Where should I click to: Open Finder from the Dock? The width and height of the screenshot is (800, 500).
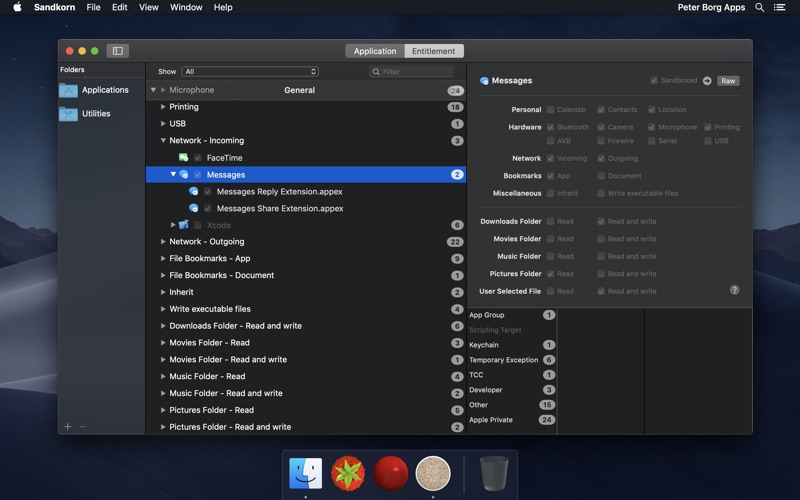coord(305,473)
